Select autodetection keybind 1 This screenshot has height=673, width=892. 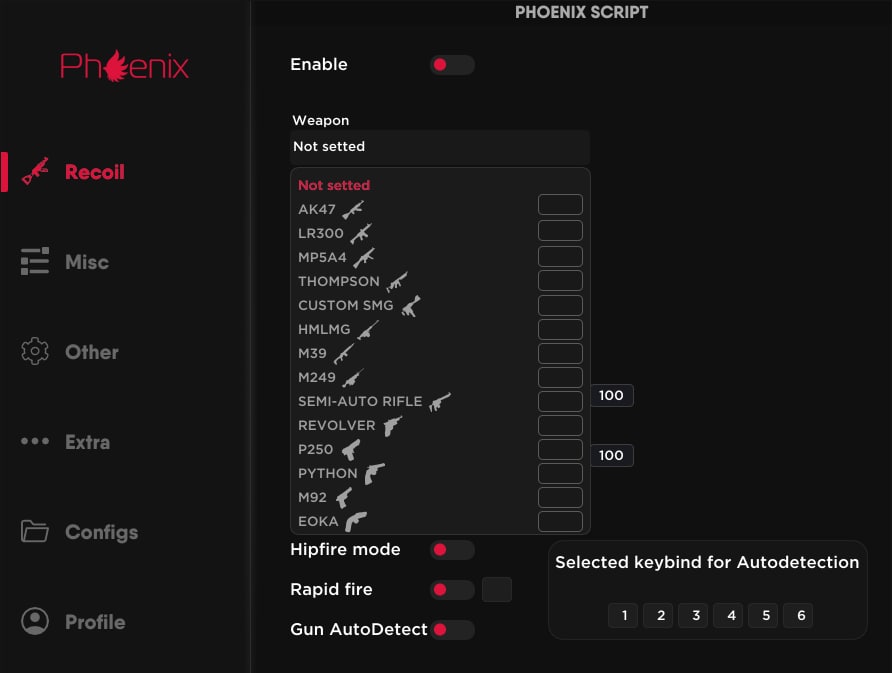pos(623,615)
